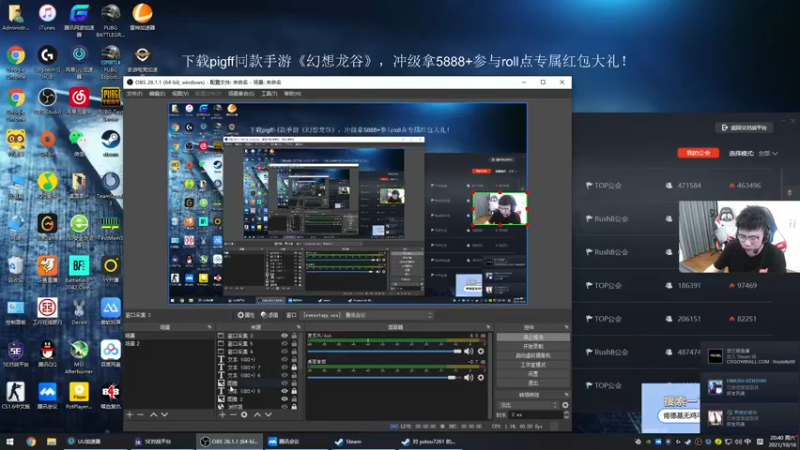The height and width of the screenshot is (450, 800).
Task: Open OBS 文件(F) menu
Action: 135,94
